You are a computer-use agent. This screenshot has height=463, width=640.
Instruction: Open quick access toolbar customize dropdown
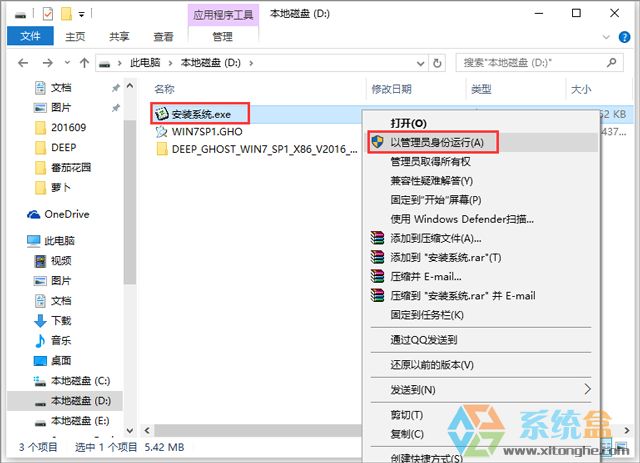tap(81, 15)
